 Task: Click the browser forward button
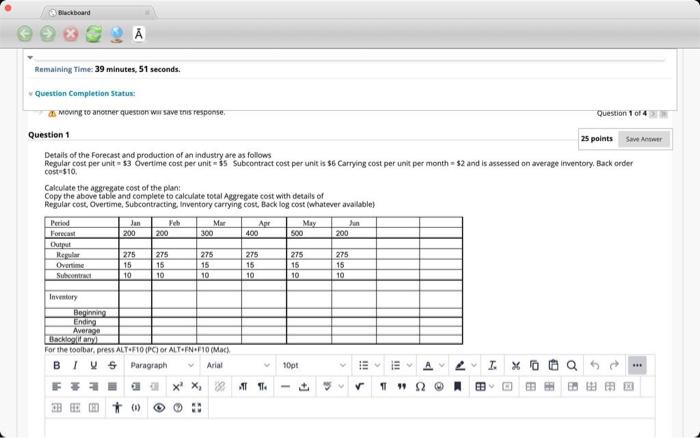(48, 33)
